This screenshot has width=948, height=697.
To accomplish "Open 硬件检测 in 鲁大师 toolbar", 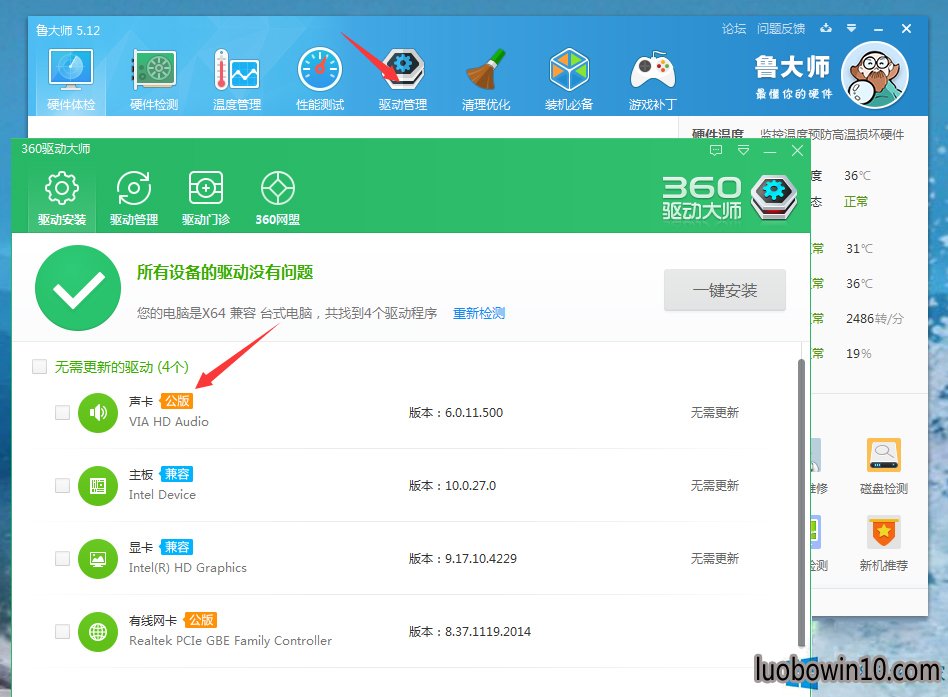I will coord(154,79).
